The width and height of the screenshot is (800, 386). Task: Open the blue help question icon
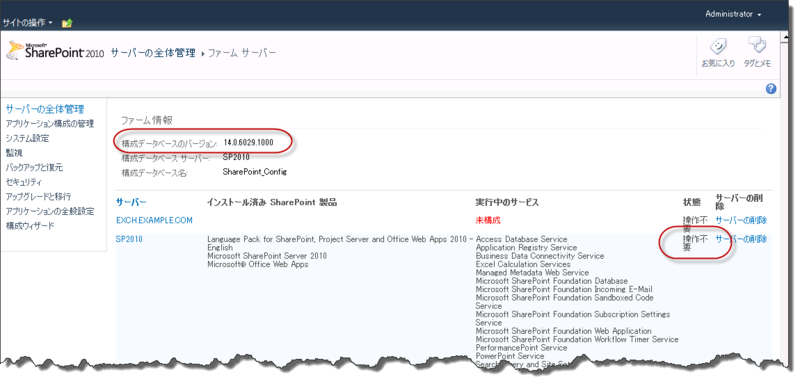tap(770, 89)
